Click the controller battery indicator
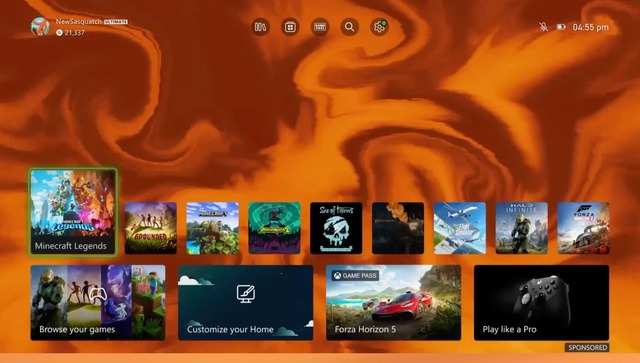Screen dimensions: 640x363 click(x=561, y=27)
